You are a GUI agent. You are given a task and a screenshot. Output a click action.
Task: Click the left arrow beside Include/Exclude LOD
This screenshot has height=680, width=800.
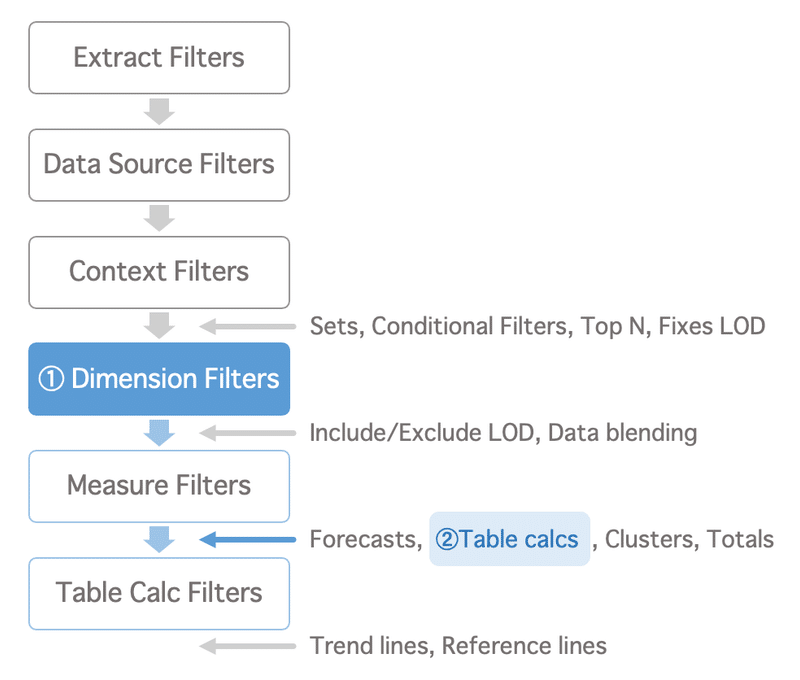(247, 433)
